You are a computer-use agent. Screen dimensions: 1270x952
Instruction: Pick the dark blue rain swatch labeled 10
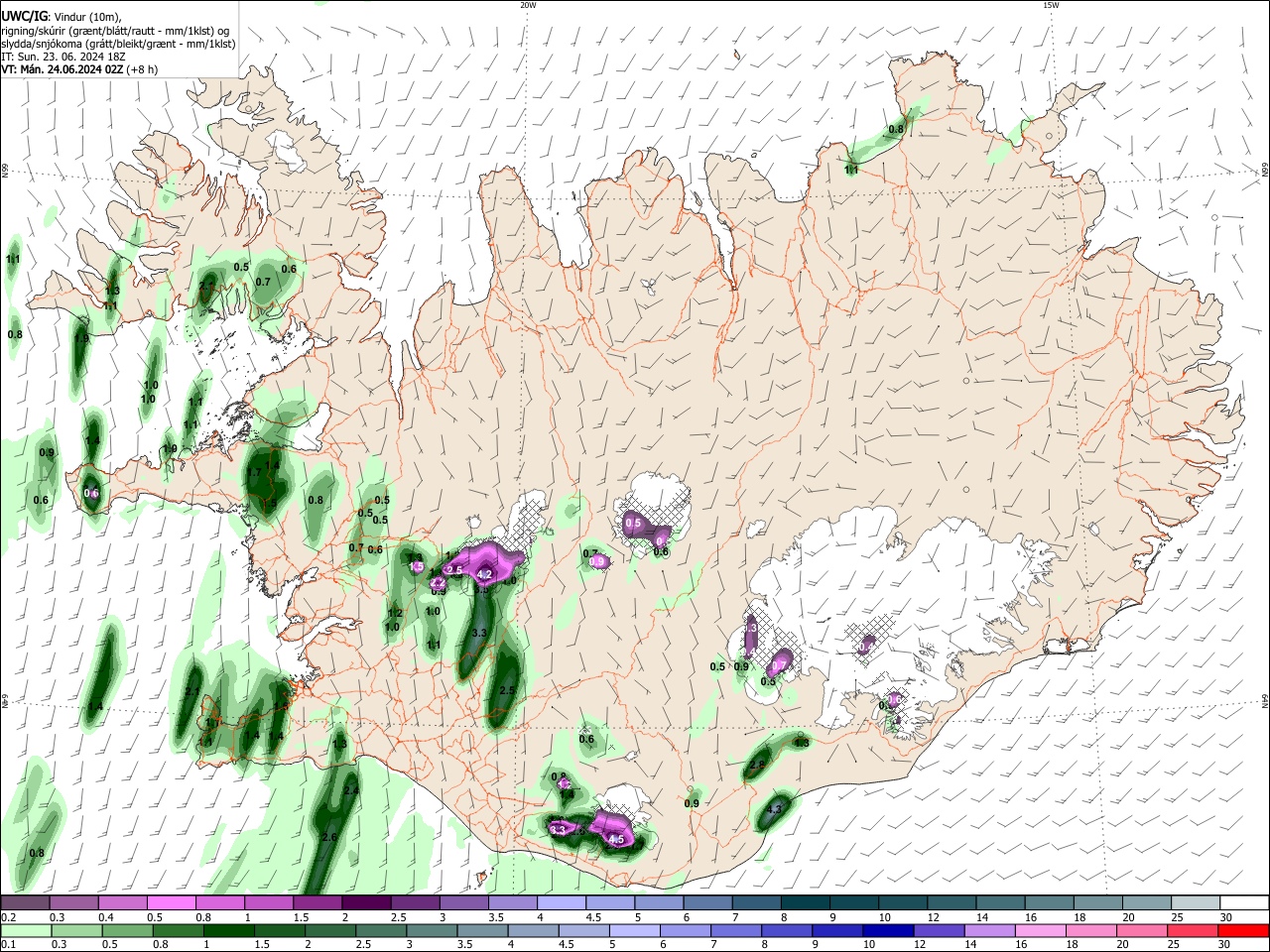pos(887,930)
